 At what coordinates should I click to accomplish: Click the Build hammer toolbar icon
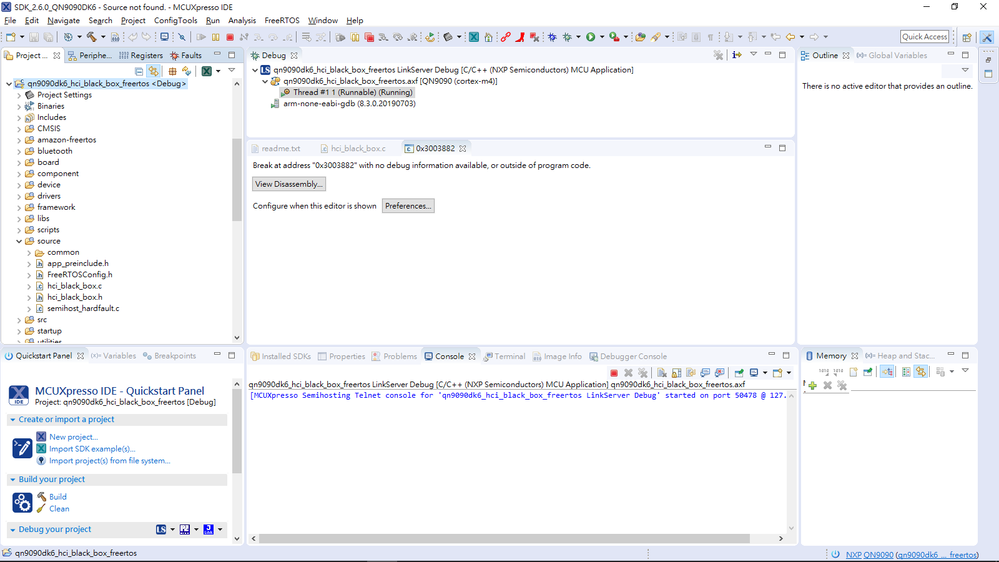(x=92, y=37)
